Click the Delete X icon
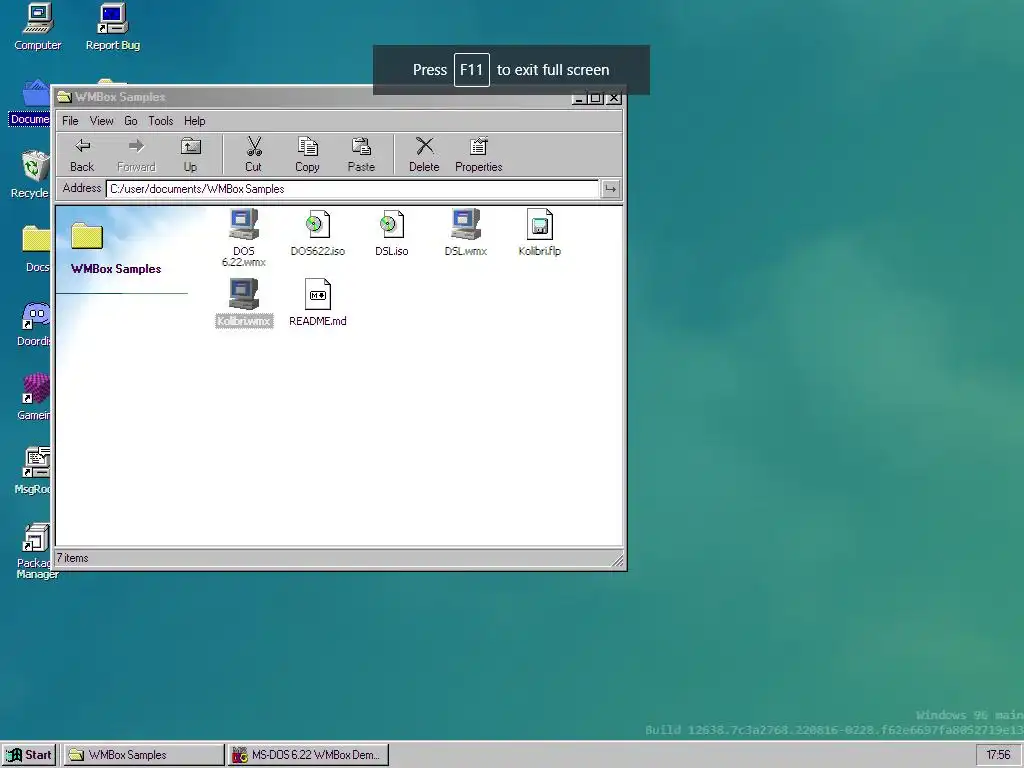Screen dimensions: 1024x768 click(x=424, y=146)
